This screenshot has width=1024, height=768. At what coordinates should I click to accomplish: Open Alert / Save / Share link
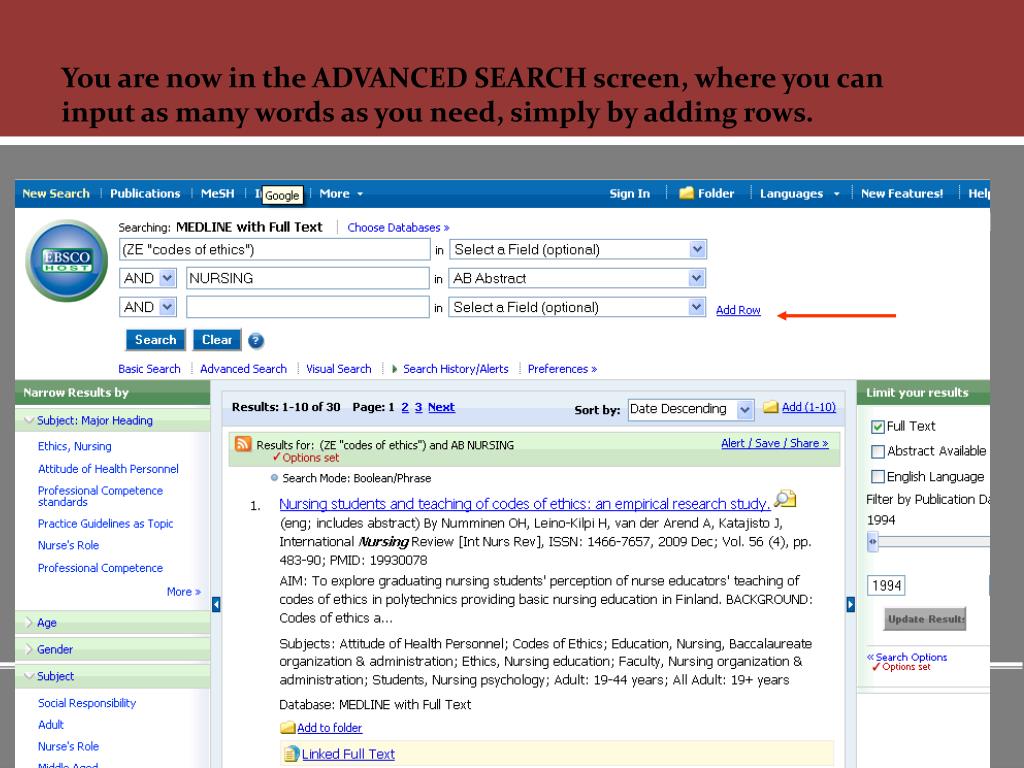point(775,443)
